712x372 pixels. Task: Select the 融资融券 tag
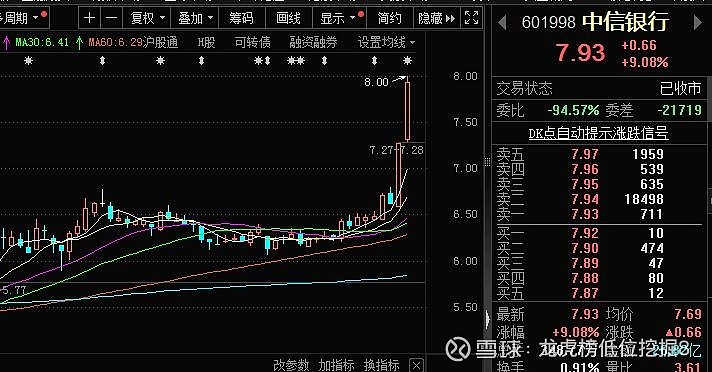(x=313, y=43)
